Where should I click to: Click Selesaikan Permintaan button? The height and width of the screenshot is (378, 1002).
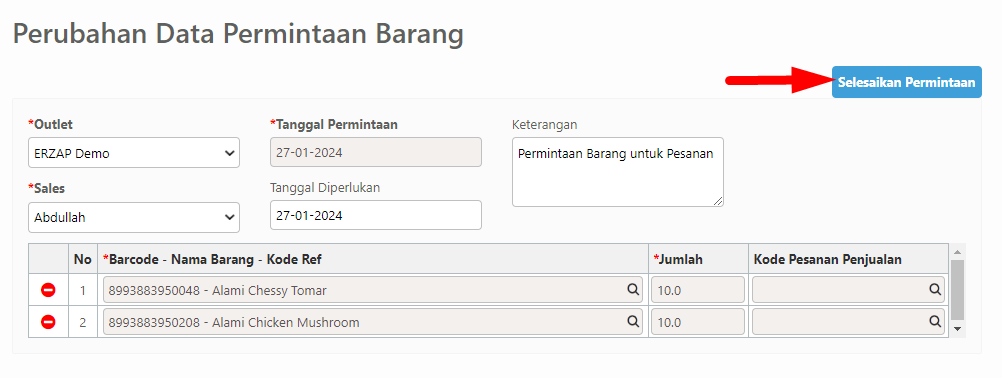tap(907, 82)
